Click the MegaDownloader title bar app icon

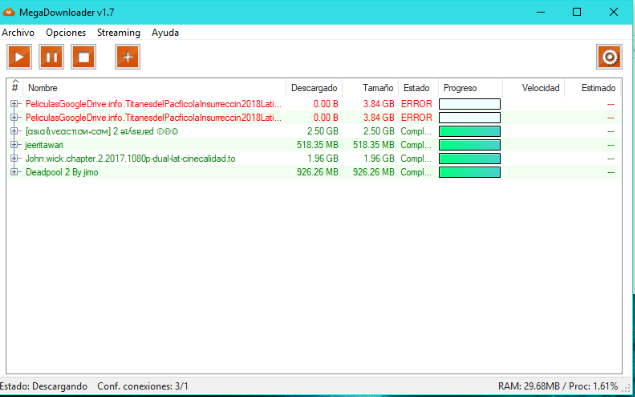(9, 12)
